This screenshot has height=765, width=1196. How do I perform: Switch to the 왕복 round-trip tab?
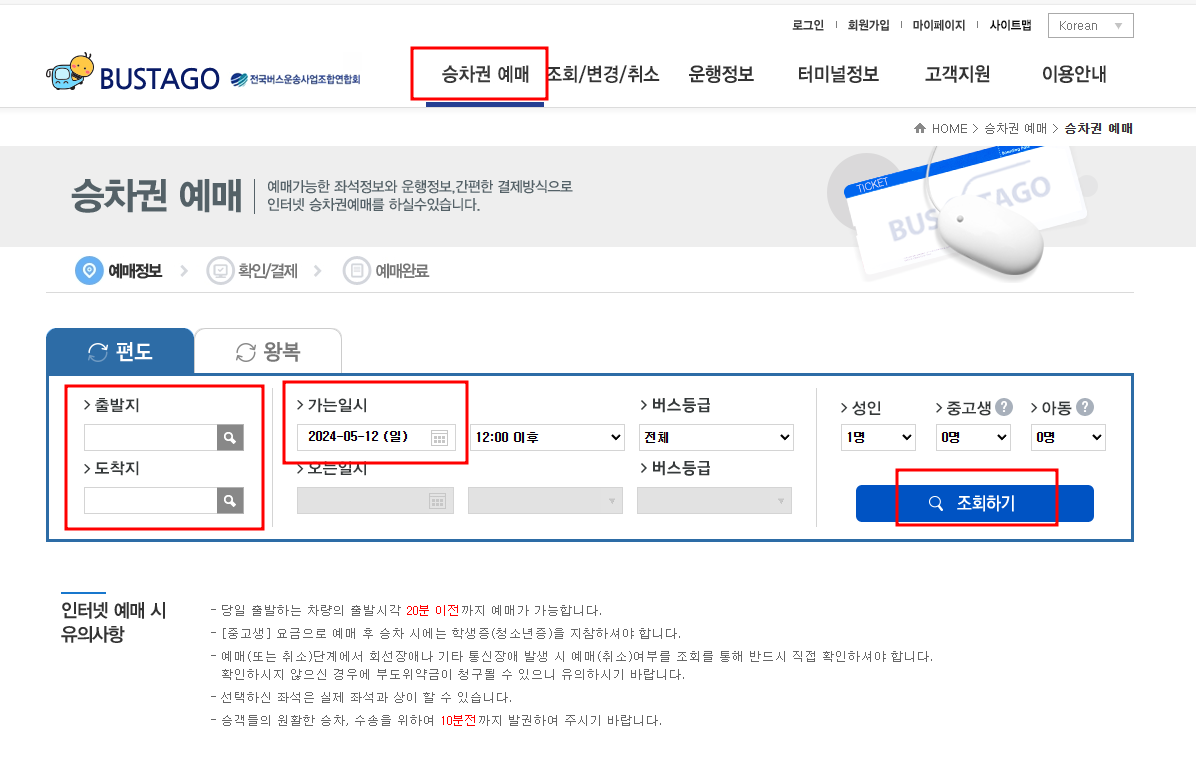point(268,350)
